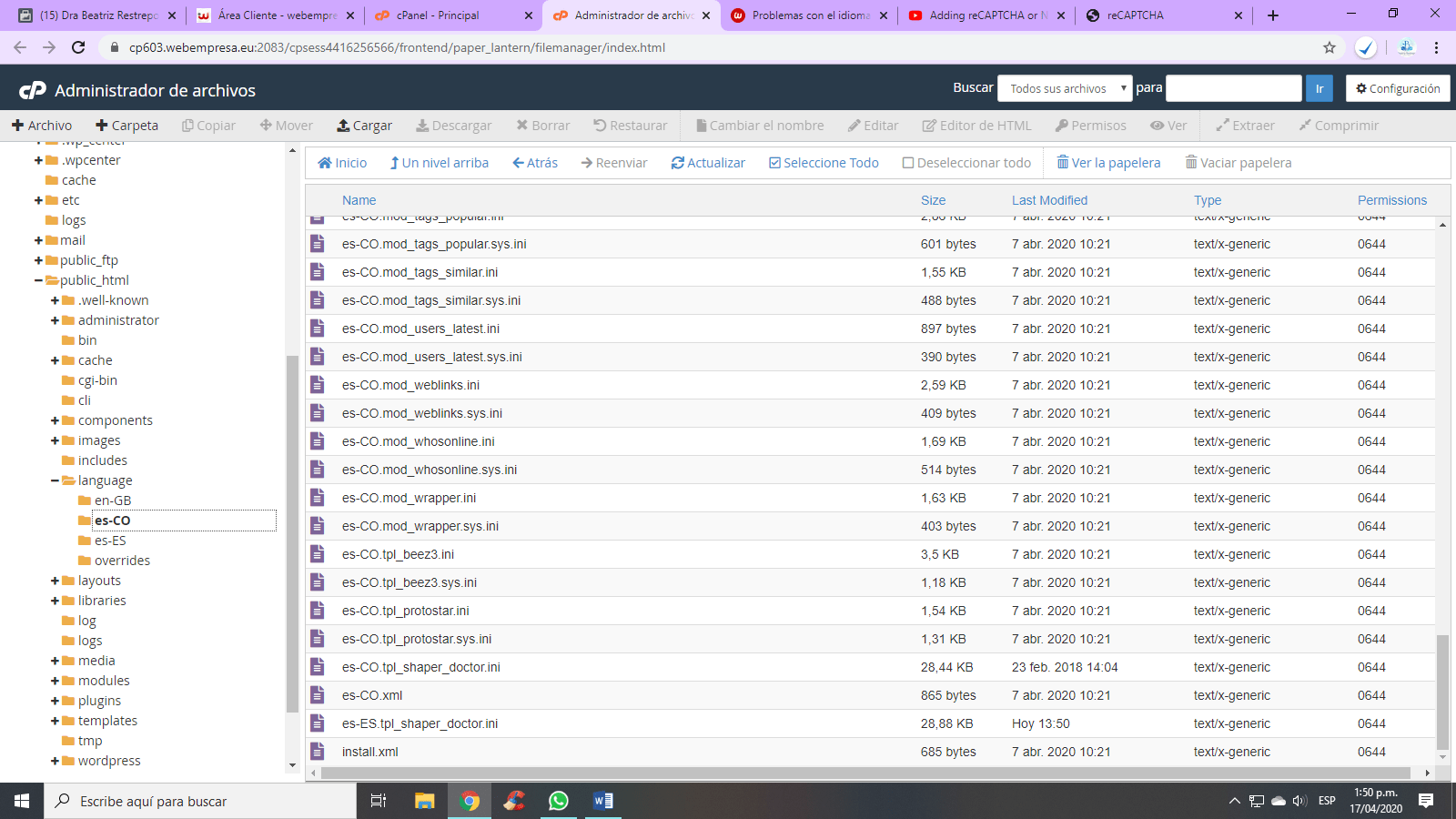The image size is (1456, 819).
Task: Click Vaciar papelera
Action: click(1239, 163)
